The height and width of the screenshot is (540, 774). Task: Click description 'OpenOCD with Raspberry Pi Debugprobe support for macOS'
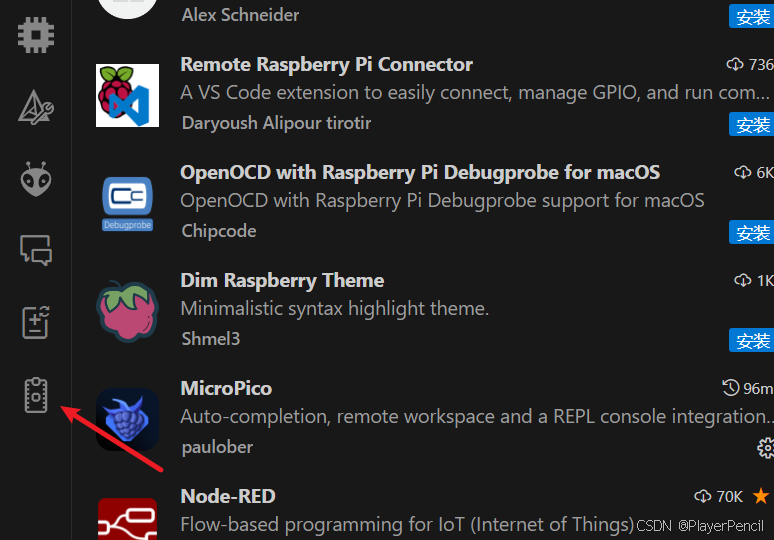click(442, 201)
